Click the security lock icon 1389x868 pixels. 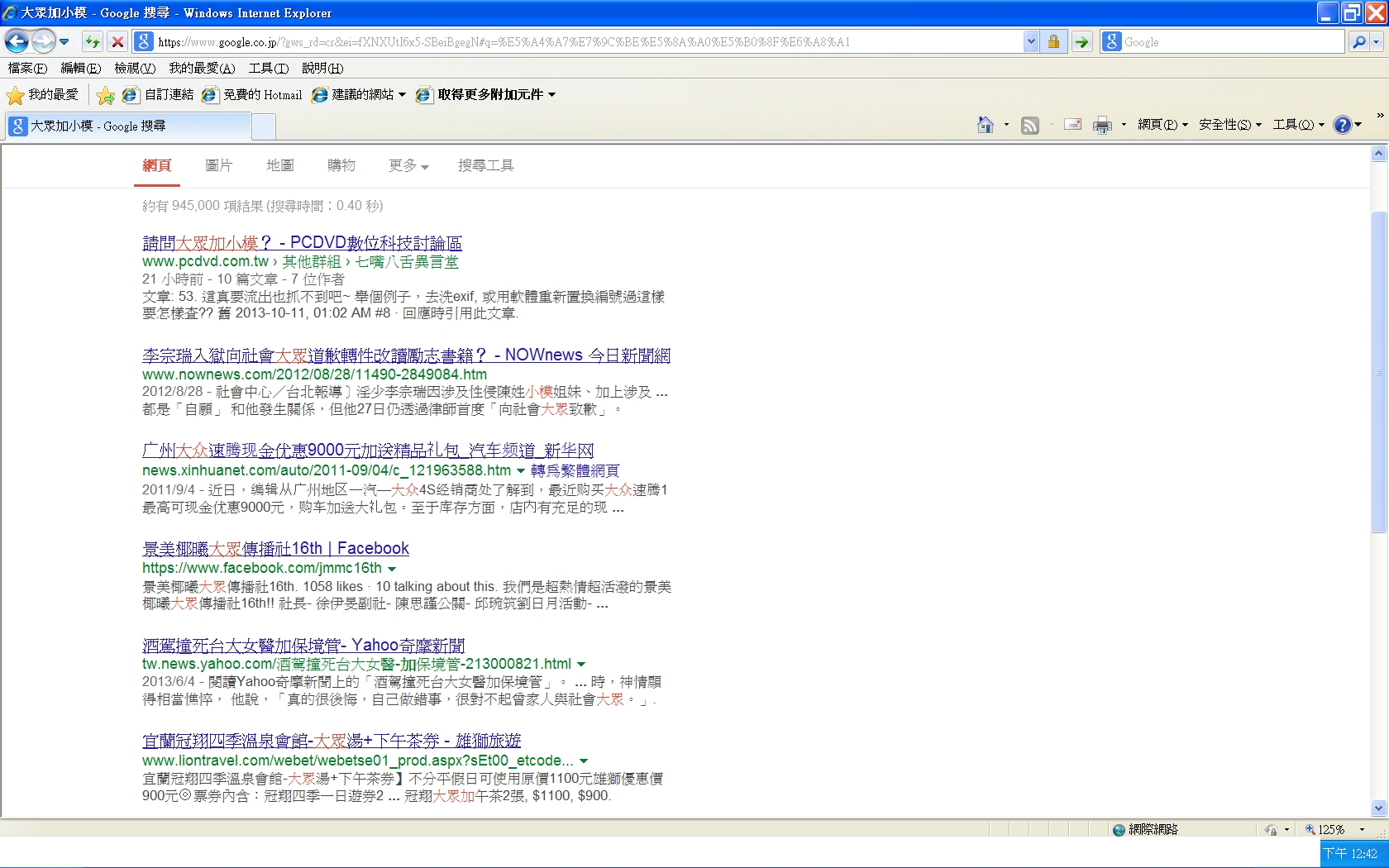click(x=1053, y=41)
